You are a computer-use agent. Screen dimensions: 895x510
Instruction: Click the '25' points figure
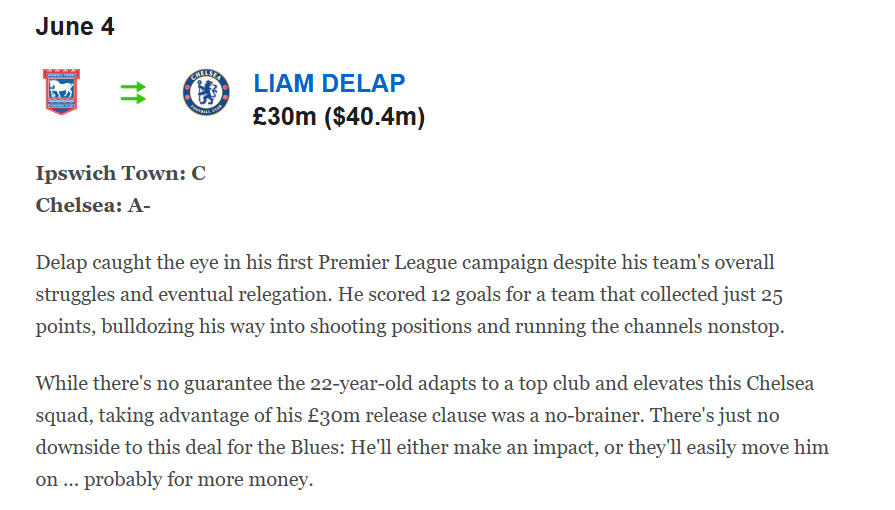tap(772, 295)
